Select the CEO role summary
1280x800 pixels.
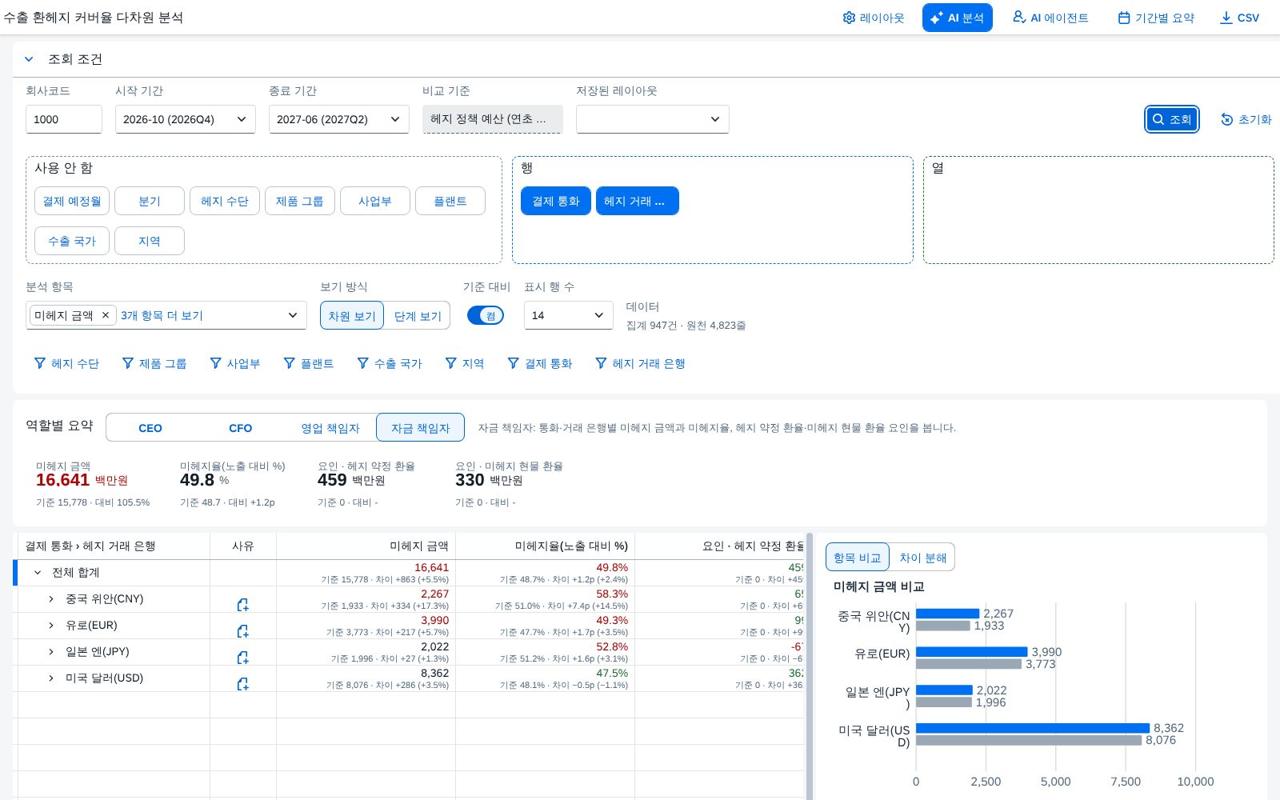tap(150, 428)
